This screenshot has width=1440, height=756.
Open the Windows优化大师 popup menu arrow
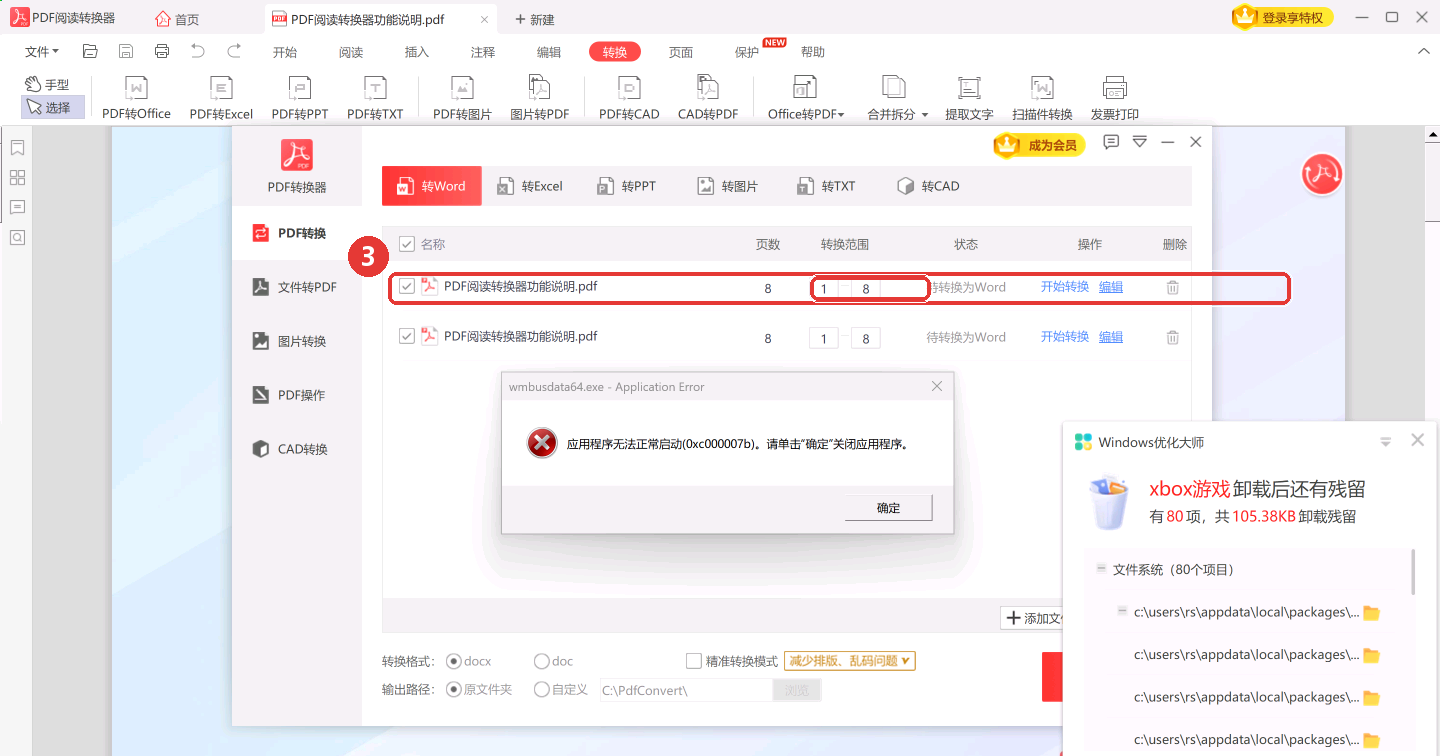click(1386, 442)
